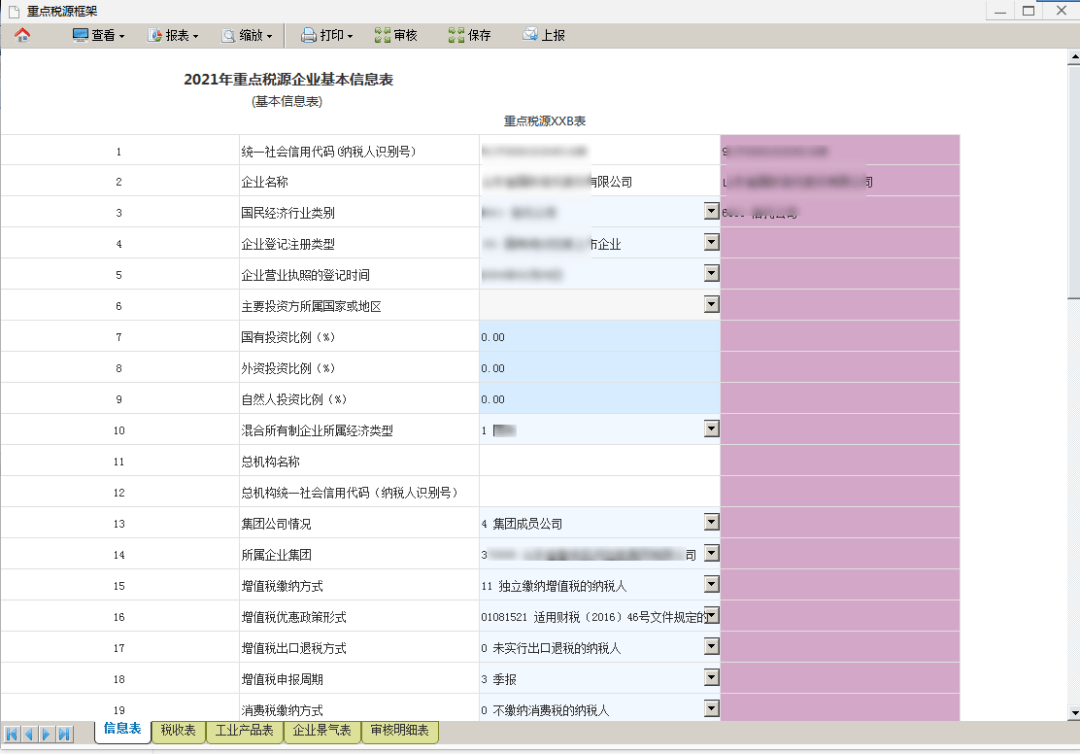Click the 企业名称 value cell
This screenshot has height=754, width=1080.
coord(599,181)
